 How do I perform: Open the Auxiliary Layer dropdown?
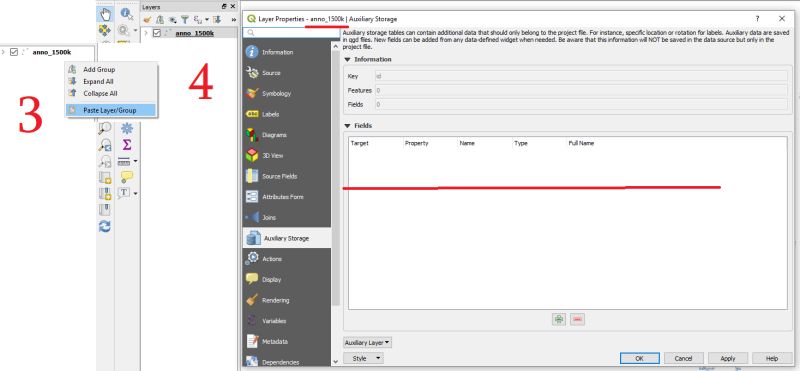point(367,342)
